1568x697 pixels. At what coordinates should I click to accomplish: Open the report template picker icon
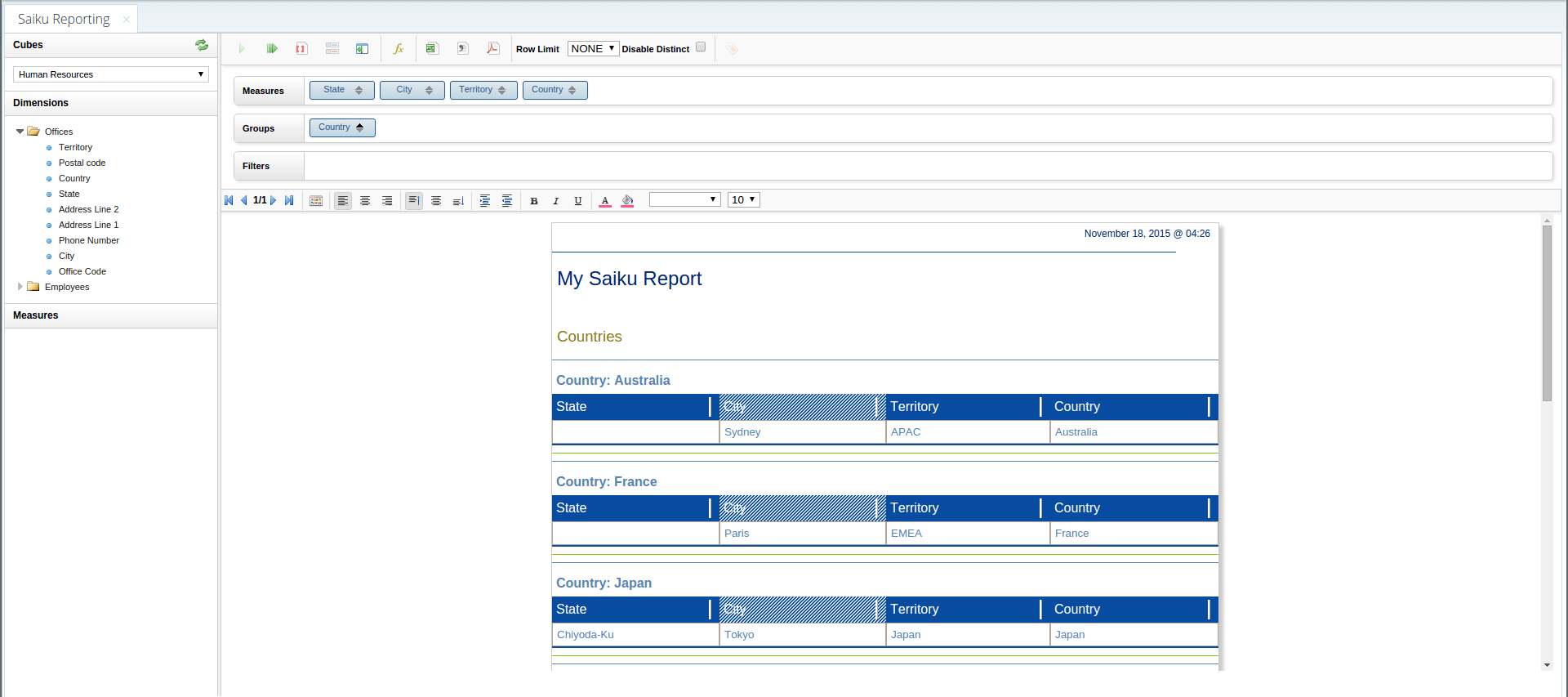pyautogui.click(x=316, y=200)
